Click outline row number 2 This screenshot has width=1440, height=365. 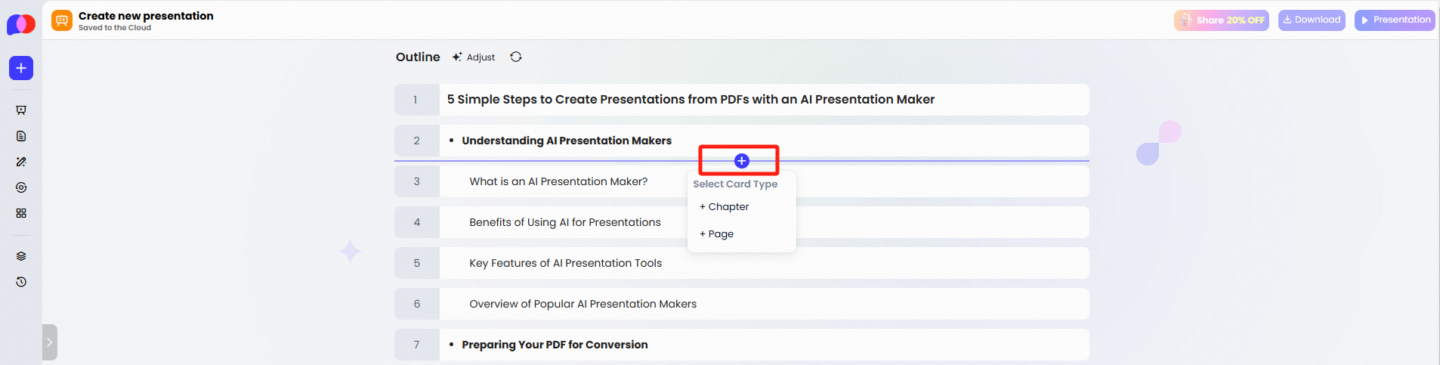417,141
